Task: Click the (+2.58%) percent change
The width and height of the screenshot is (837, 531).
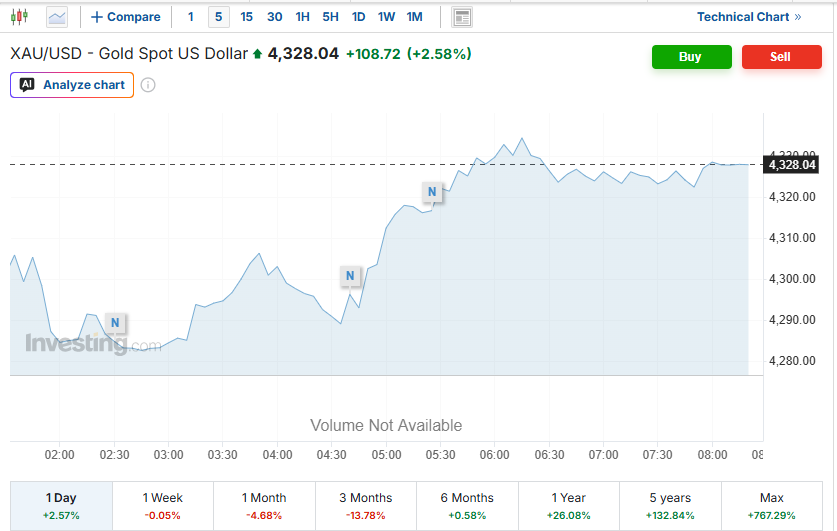Action: click(x=439, y=54)
